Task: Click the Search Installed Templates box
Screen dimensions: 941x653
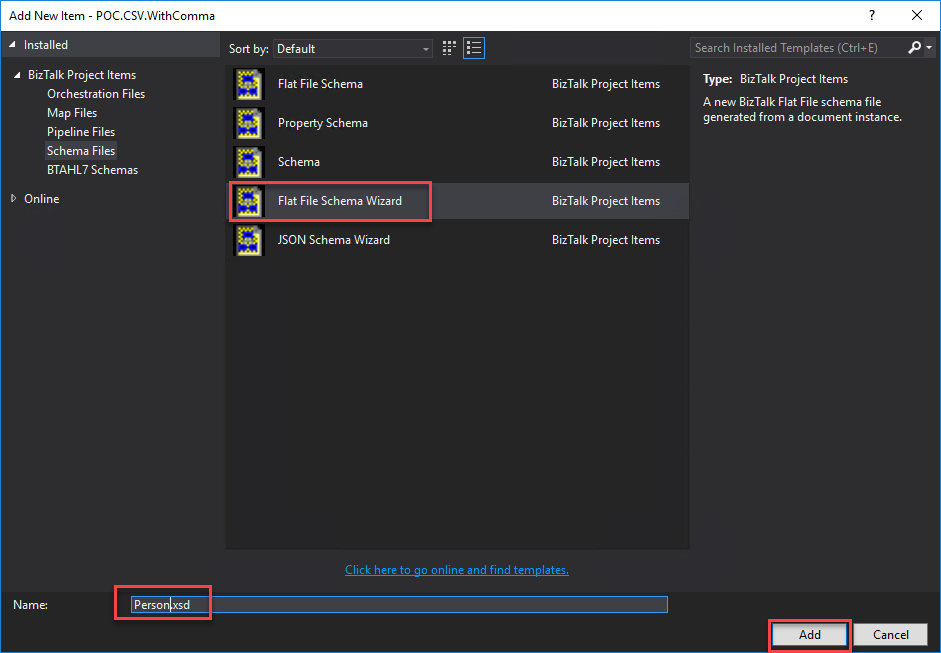Action: (798, 48)
